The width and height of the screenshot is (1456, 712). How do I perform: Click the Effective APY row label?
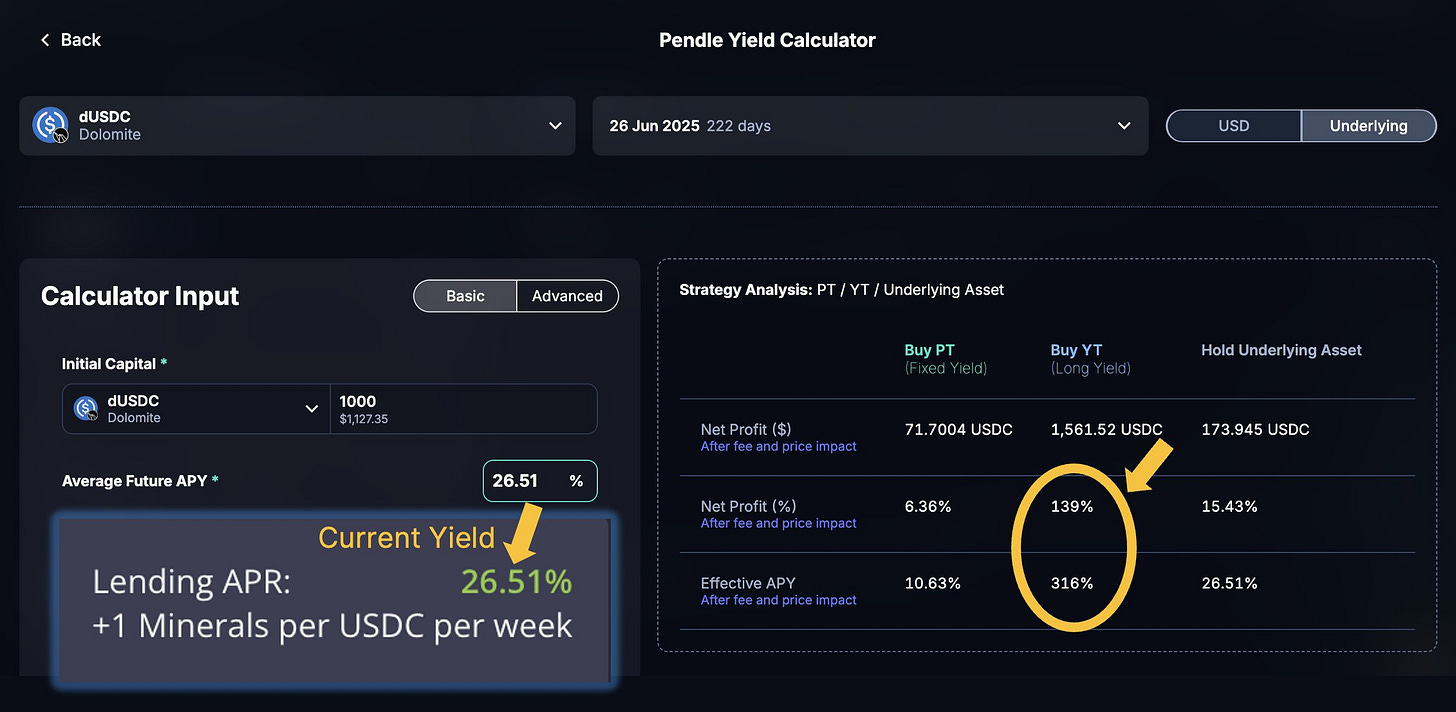point(748,584)
